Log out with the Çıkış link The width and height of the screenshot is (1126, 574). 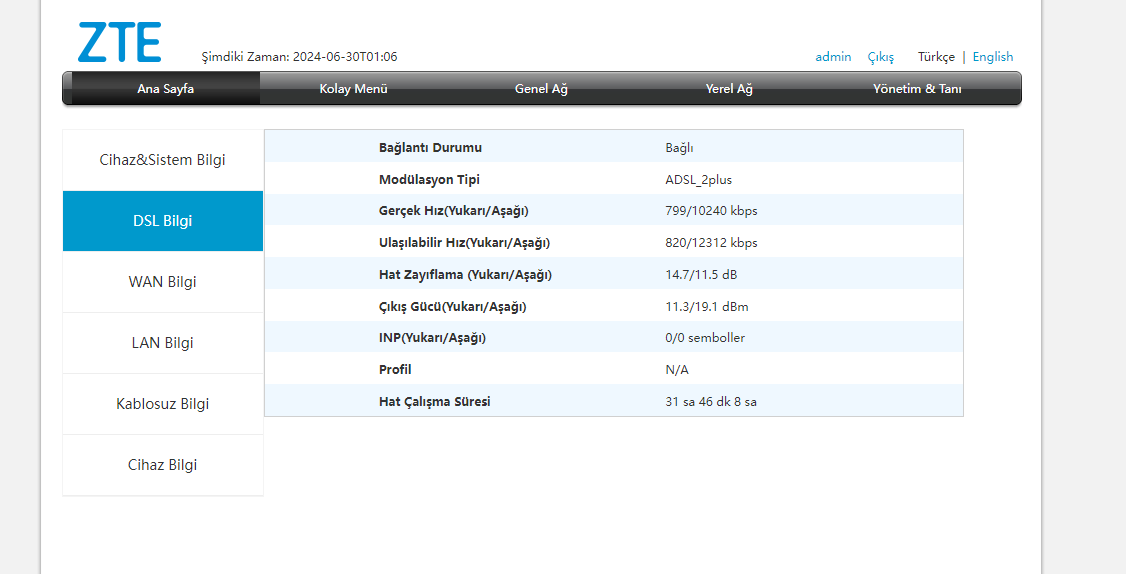tap(880, 57)
